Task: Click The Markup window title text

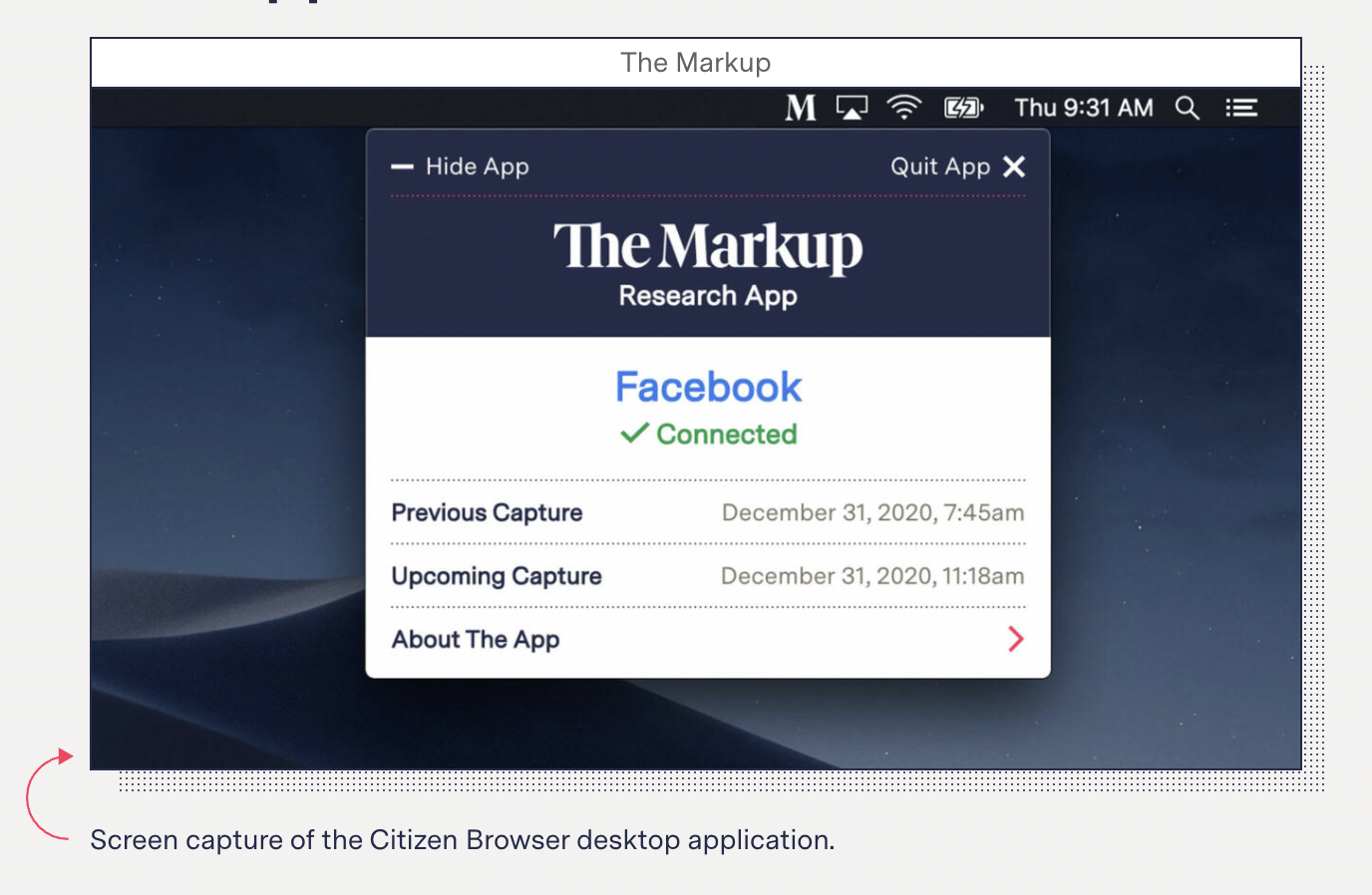Action: point(696,63)
